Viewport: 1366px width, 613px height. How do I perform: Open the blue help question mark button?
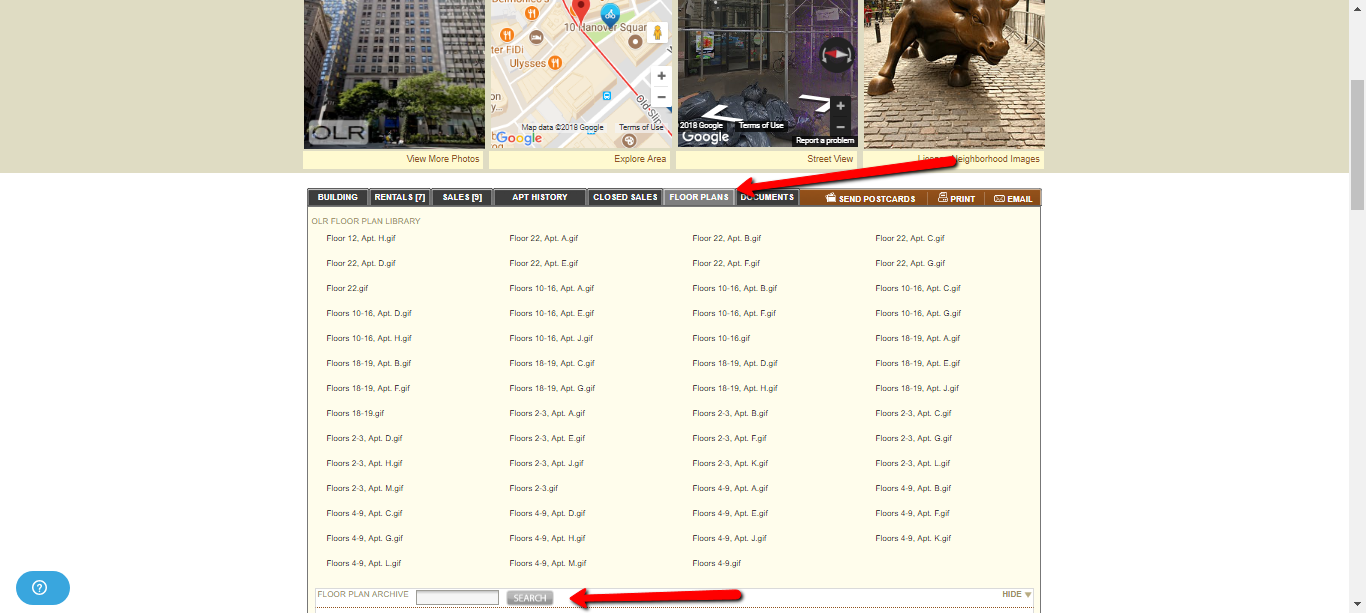tap(42, 588)
